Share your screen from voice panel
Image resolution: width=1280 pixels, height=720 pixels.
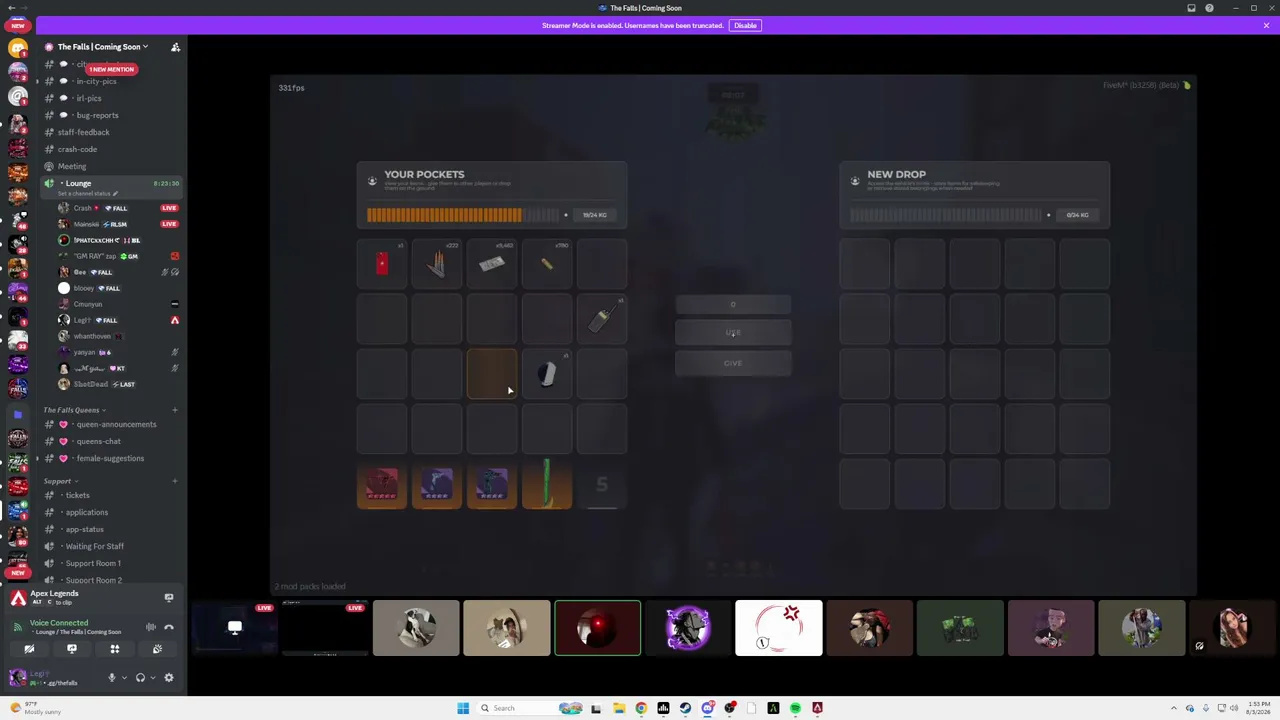72,649
